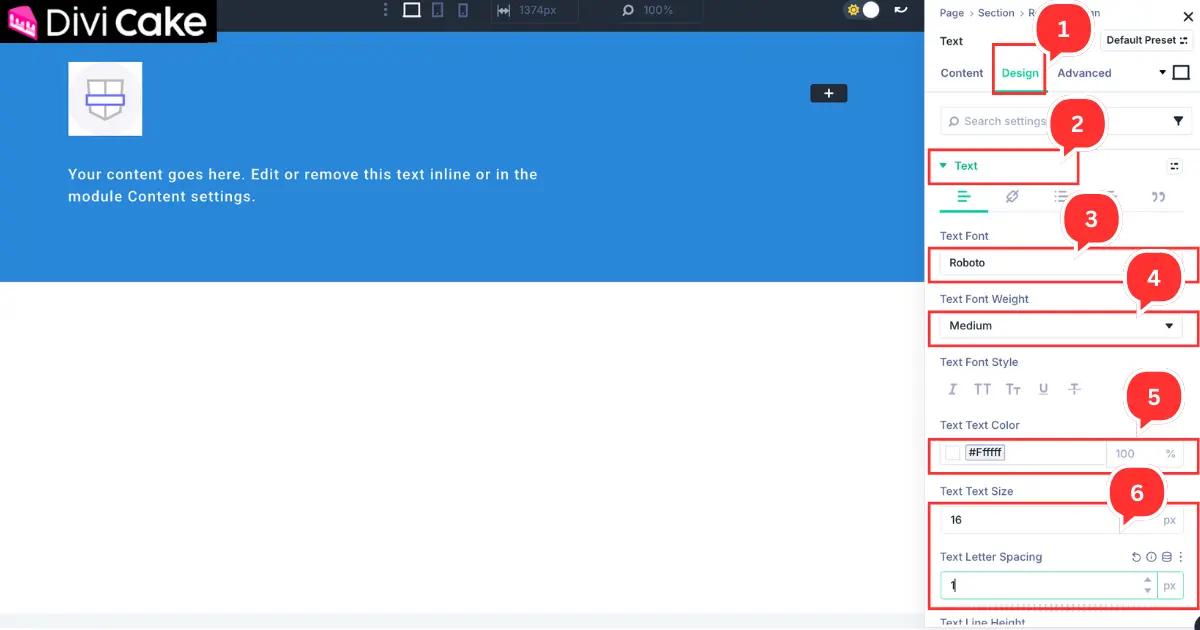Open the Text group preset icon
The image size is (1200, 630).
coord(1175,166)
